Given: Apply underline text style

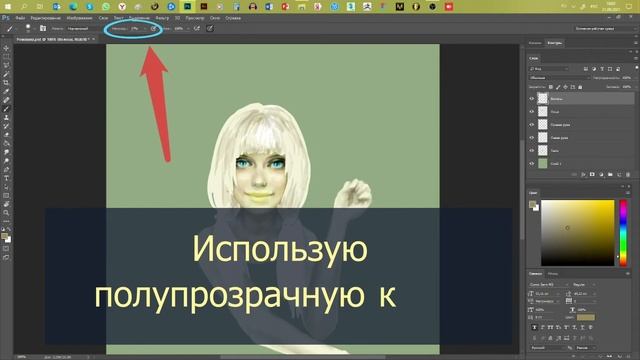Looking at the screenshot, I should click(582, 327).
